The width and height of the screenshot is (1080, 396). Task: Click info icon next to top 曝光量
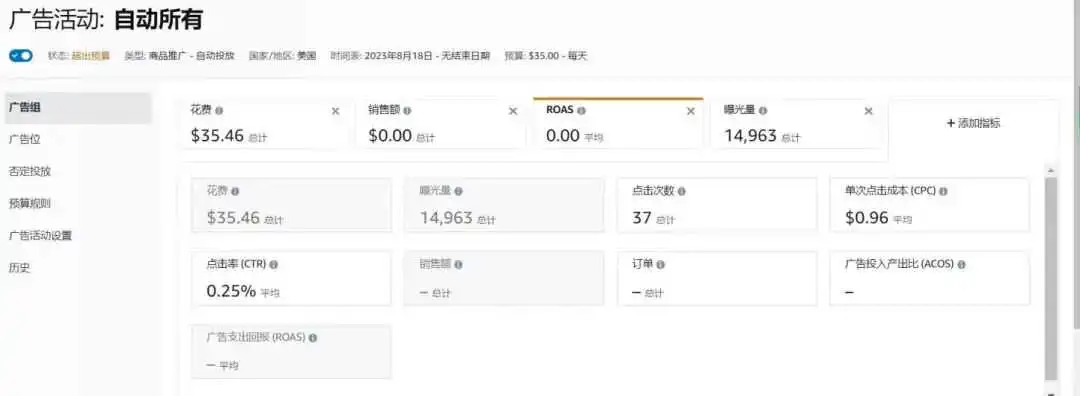(x=763, y=110)
